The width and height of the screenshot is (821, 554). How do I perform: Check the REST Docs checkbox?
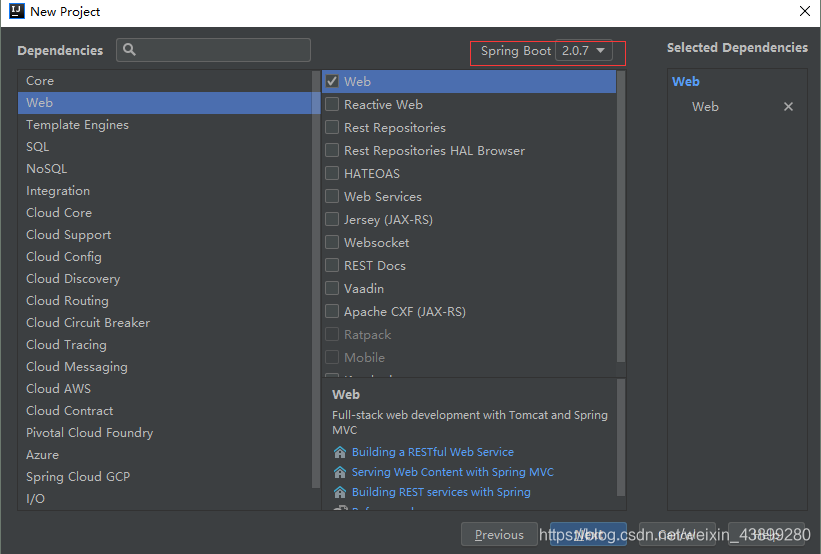point(332,265)
